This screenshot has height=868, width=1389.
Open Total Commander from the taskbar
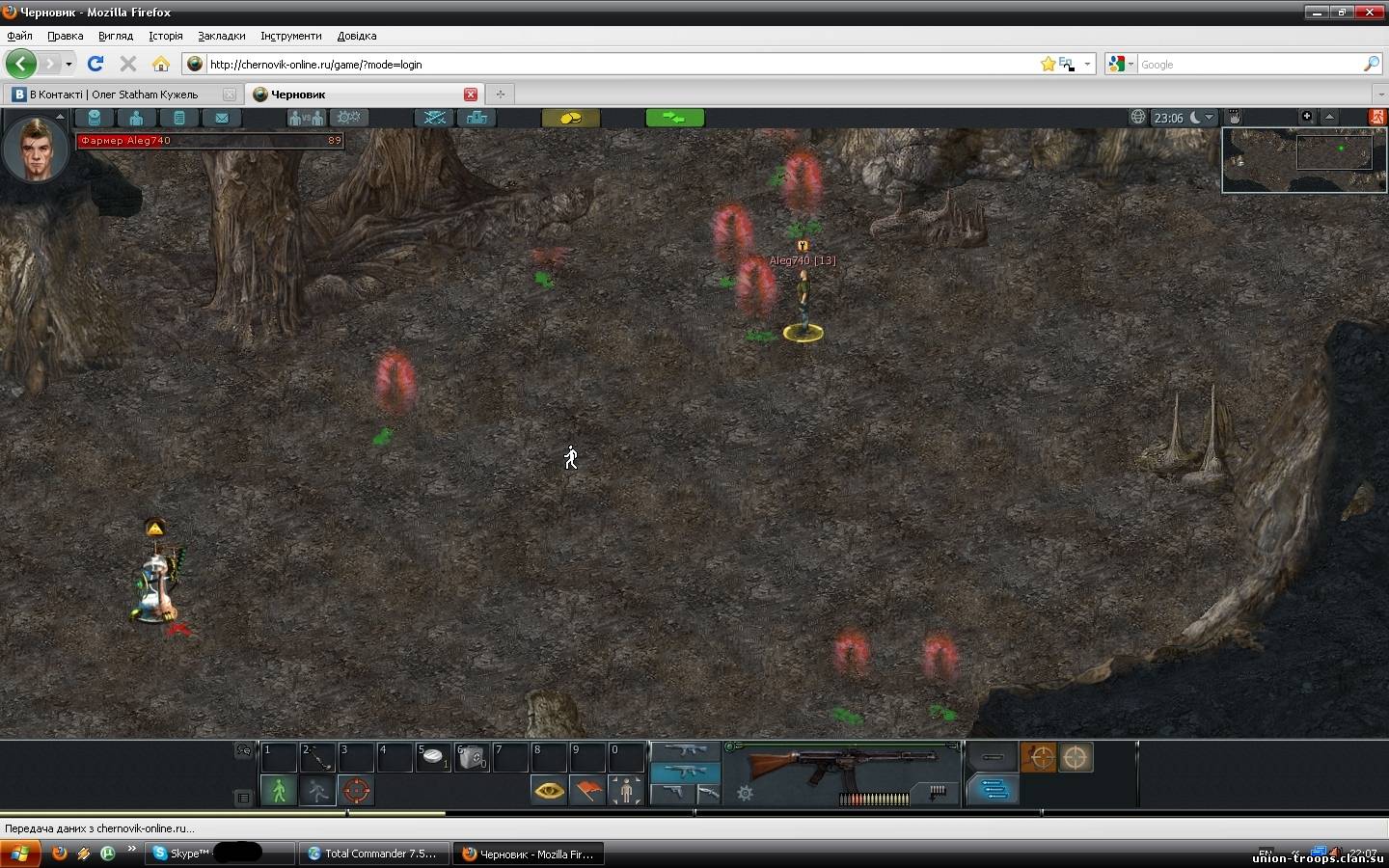click(373, 854)
